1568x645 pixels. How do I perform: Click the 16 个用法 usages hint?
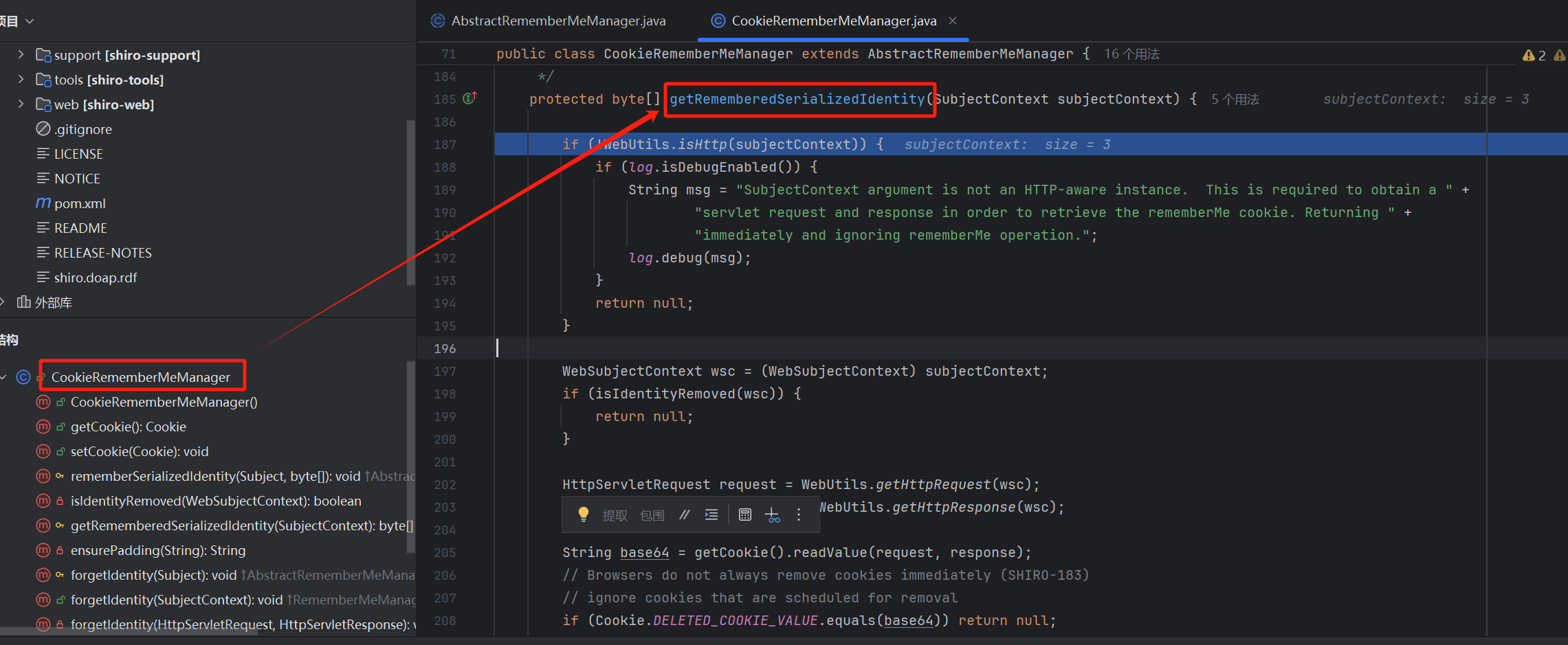(1131, 54)
